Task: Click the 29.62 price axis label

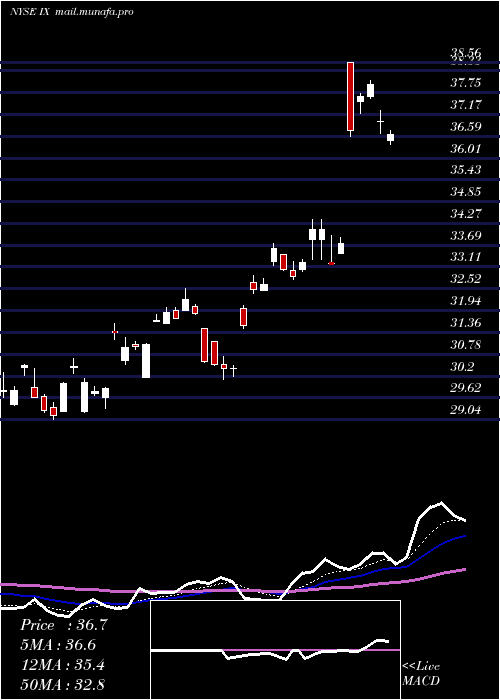Action: (466, 388)
